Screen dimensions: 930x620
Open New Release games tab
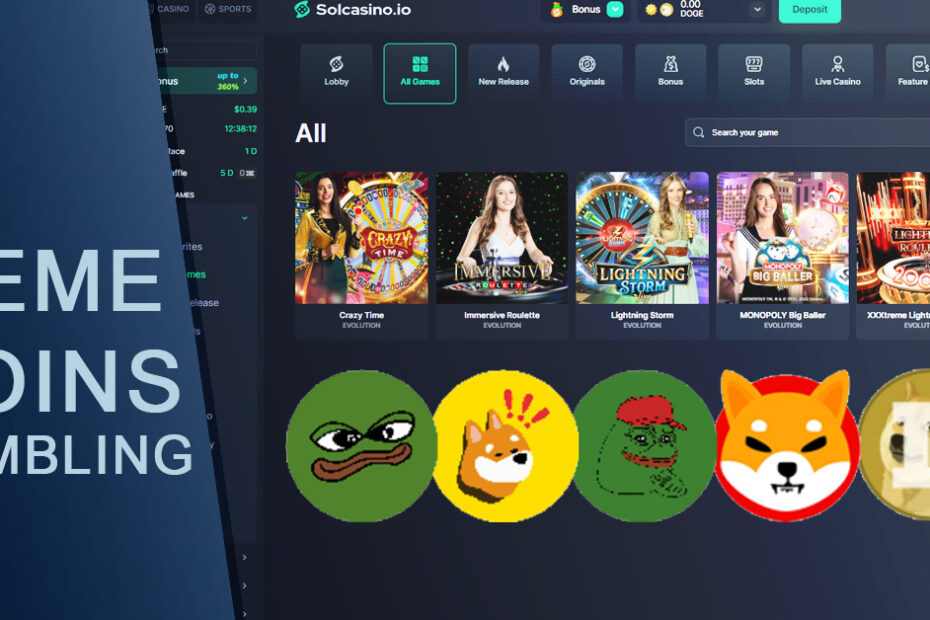[504, 74]
